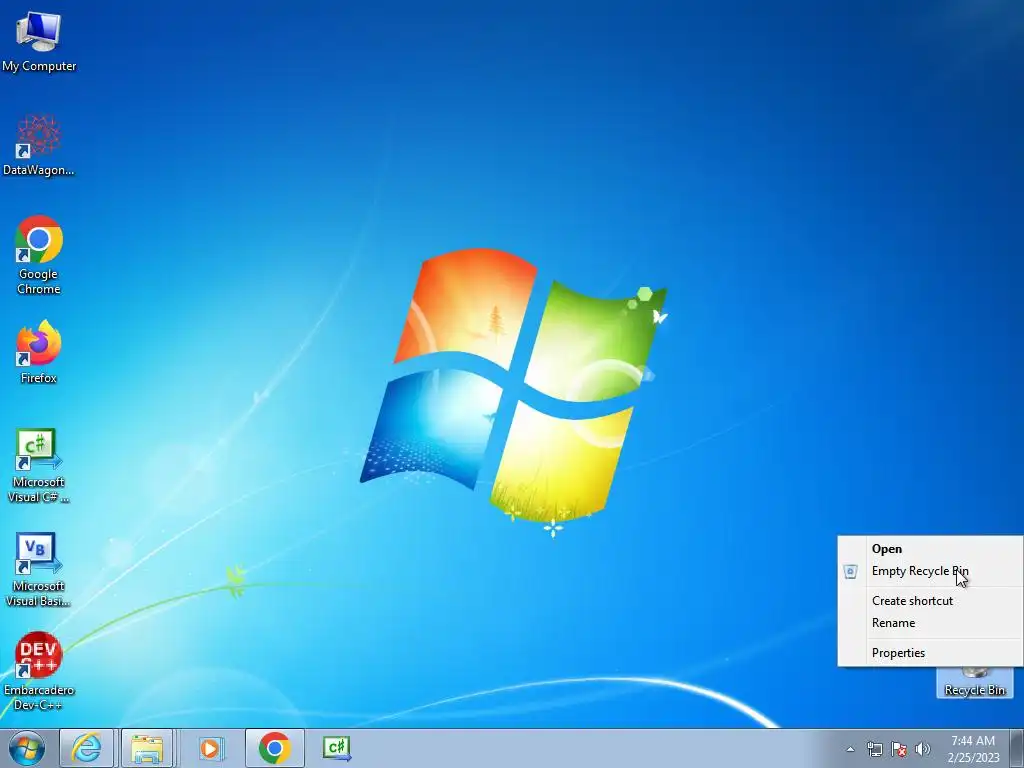The height and width of the screenshot is (768, 1024).
Task: Choose Properties in the context menu
Action: [930, 653]
